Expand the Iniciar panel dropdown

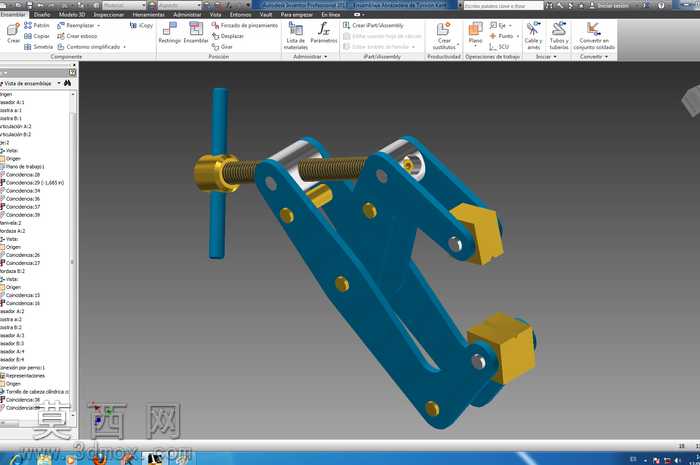[546, 57]
